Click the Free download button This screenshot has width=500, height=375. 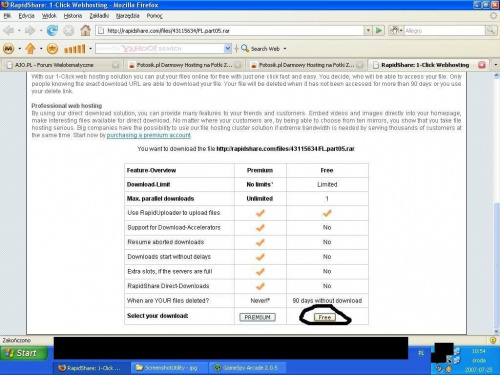[325, 317]
